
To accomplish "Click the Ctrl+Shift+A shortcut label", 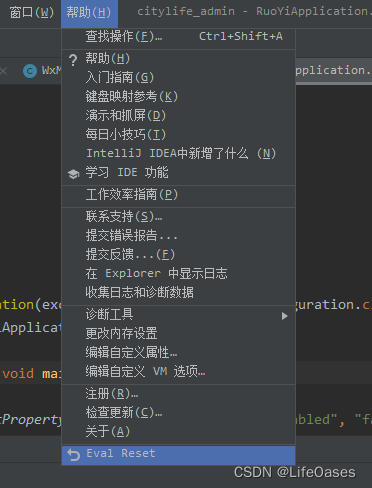I will pyautogui.click(x=241, y=36).
